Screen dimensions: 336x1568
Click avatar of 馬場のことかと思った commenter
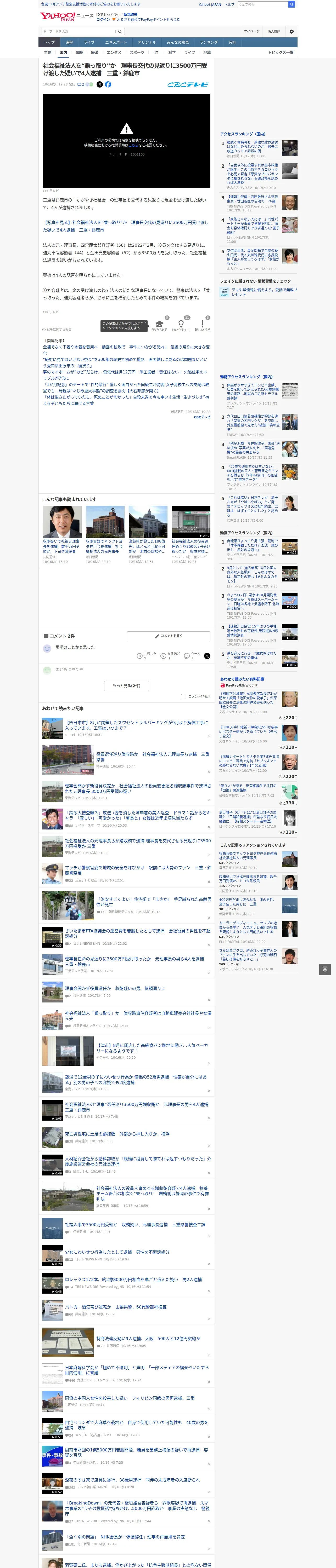pyautogui.click(x=47, y=649)
